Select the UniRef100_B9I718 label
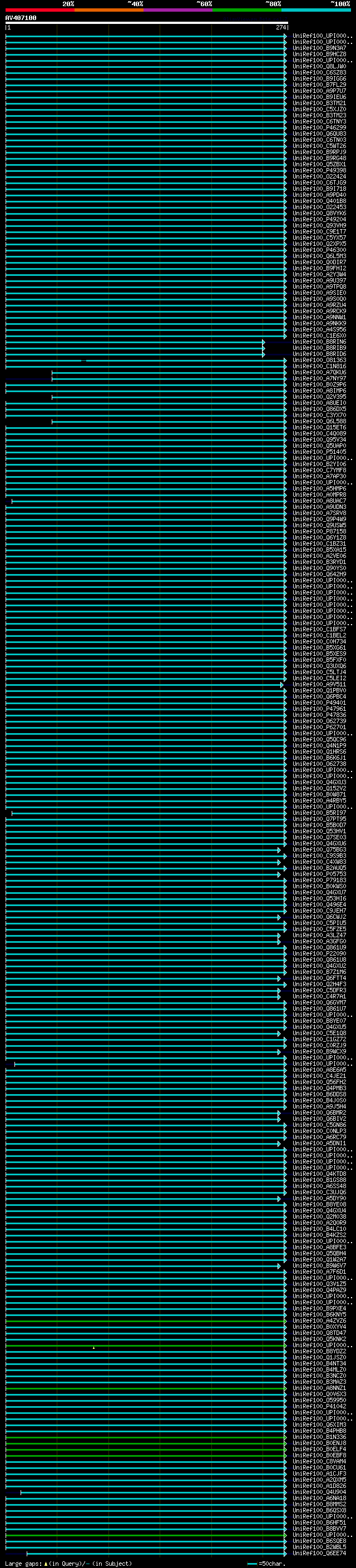 click(x=319, y=189)
